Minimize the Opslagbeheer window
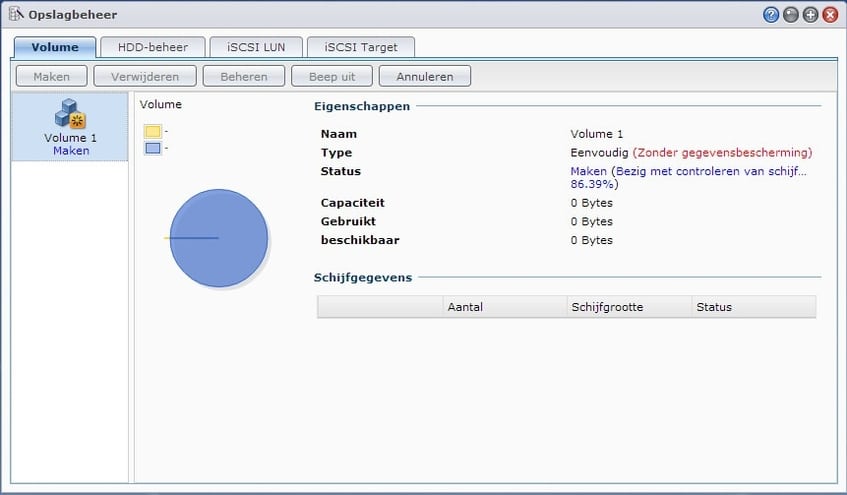The width and height of the screenshot is (847, 495). click(x=791, y=15)
